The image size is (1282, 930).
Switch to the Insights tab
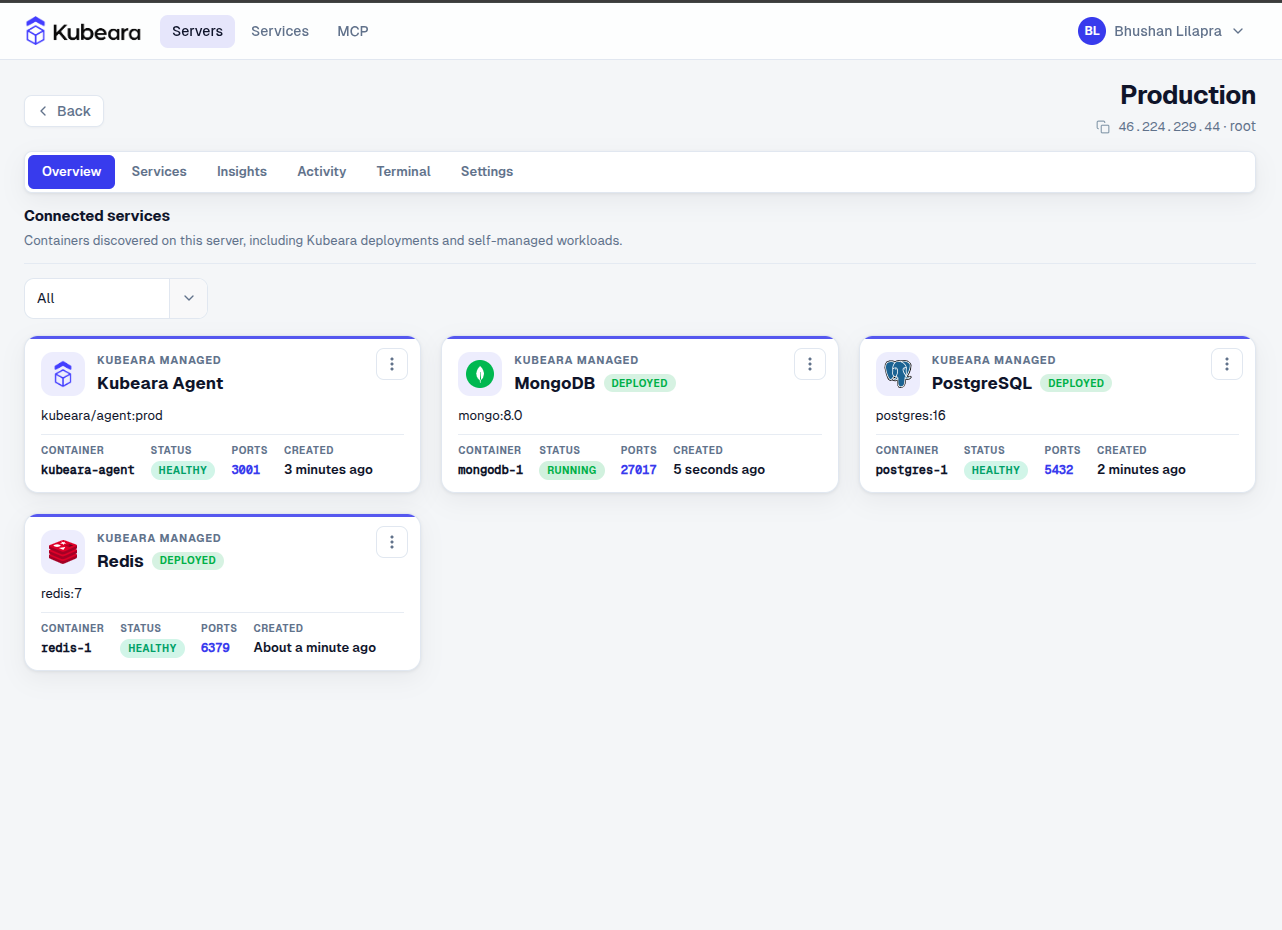point(242,172)
